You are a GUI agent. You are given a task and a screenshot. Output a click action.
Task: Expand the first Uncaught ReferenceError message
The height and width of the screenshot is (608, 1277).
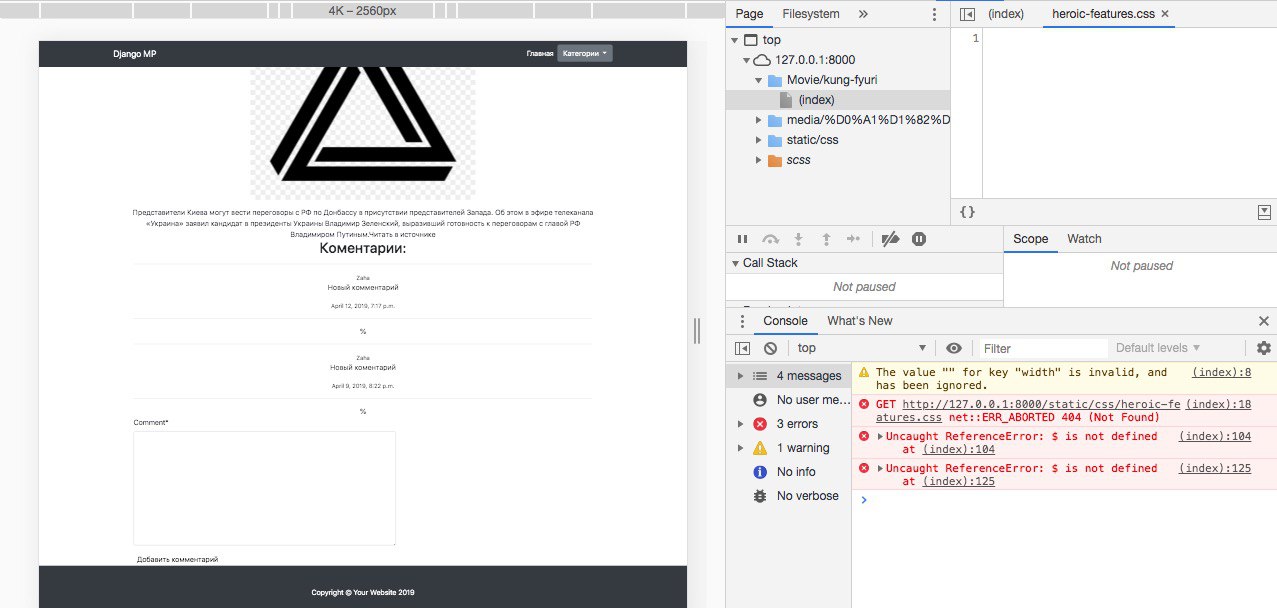point(880,436)
